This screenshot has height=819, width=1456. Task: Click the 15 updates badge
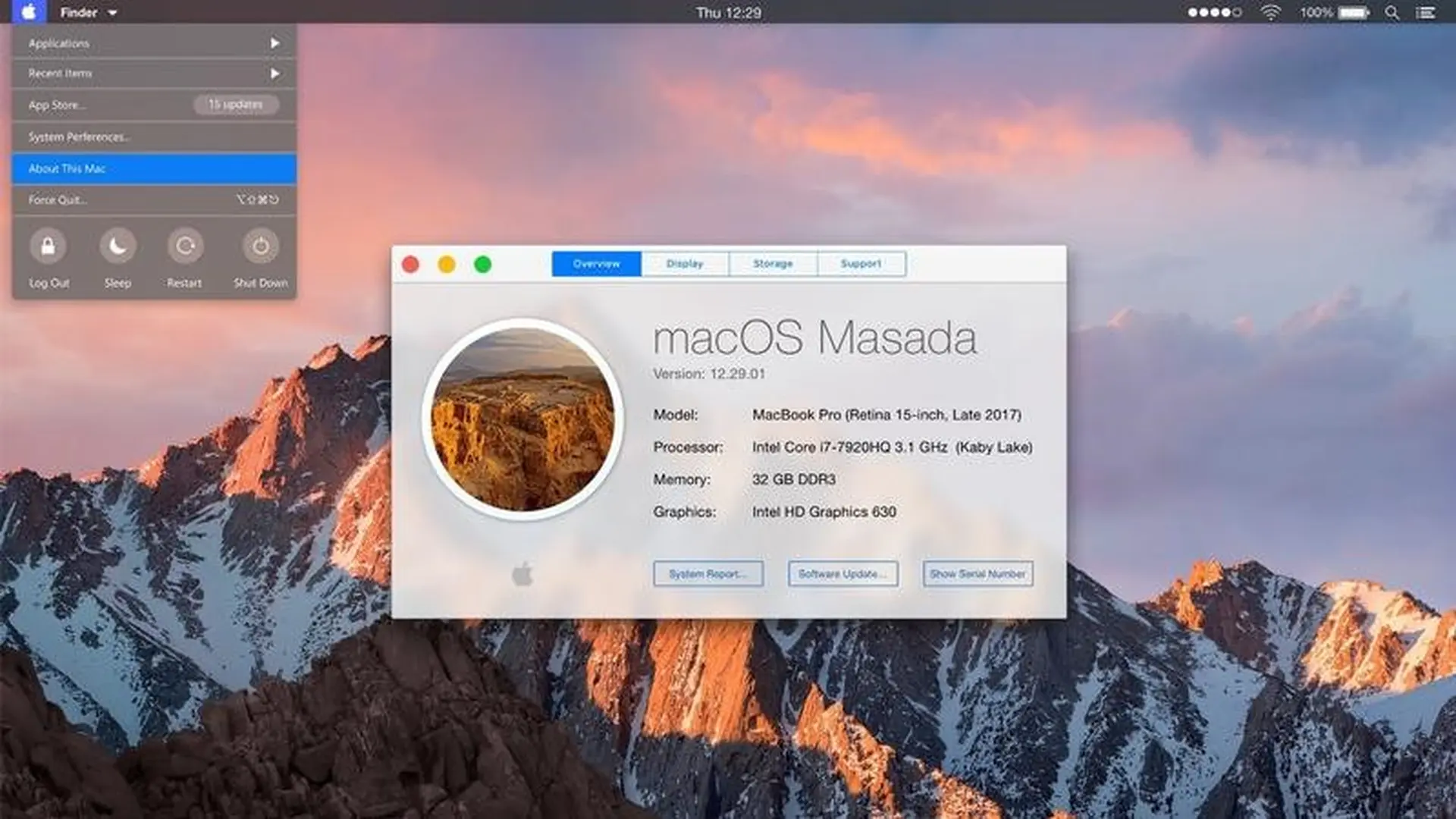click(236, 105)
